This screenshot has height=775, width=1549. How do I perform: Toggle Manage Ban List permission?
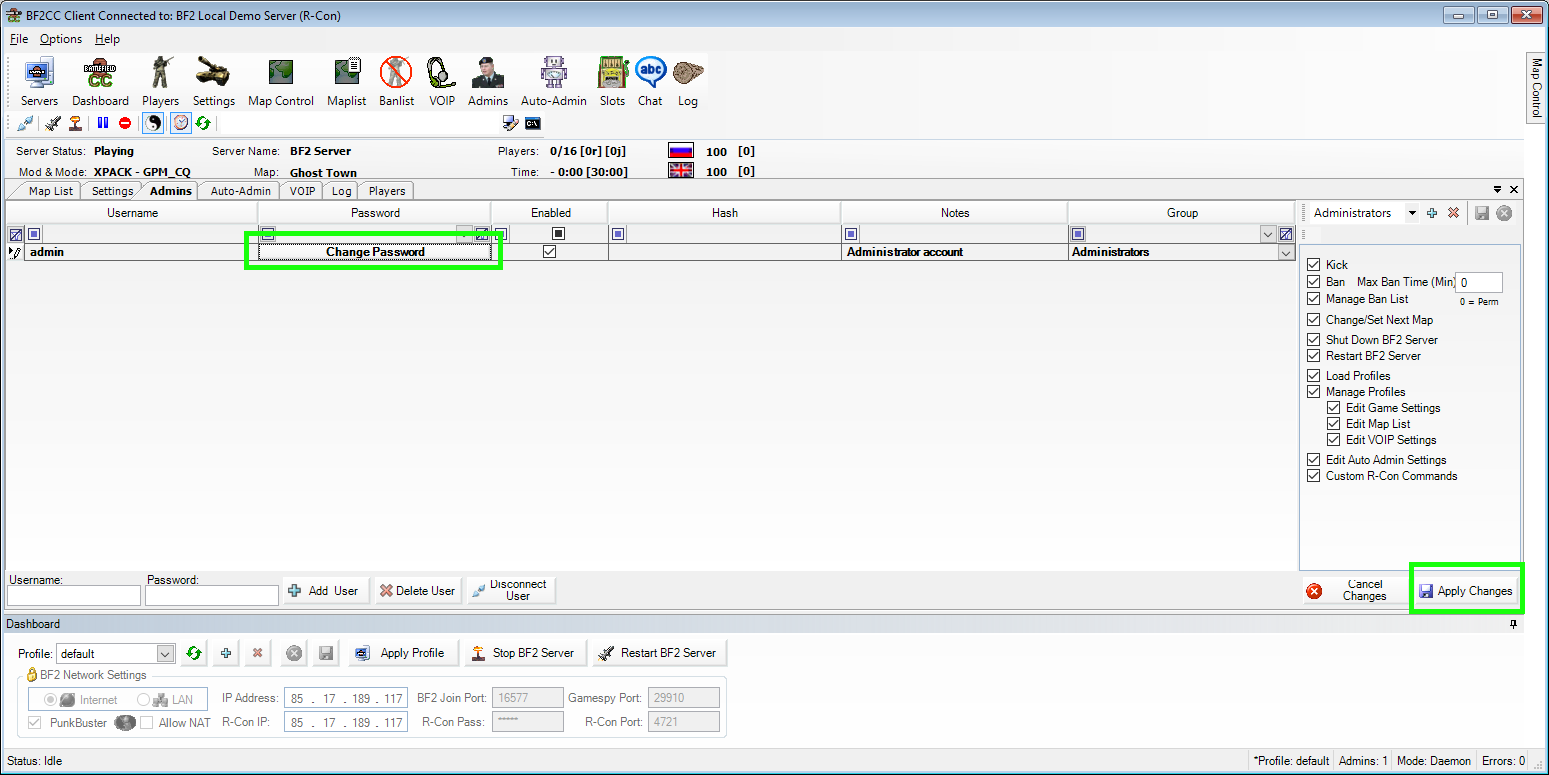(1314, 299)
